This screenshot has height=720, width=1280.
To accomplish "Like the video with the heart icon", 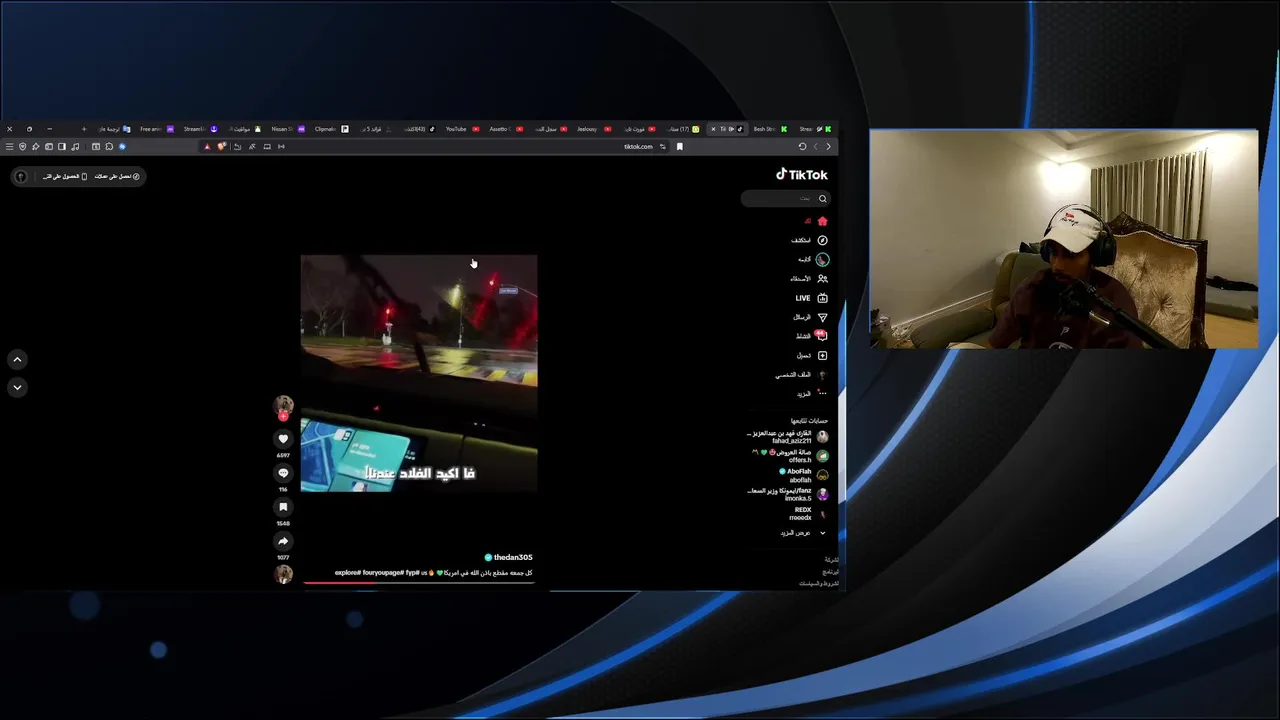I will coord(283,439).
